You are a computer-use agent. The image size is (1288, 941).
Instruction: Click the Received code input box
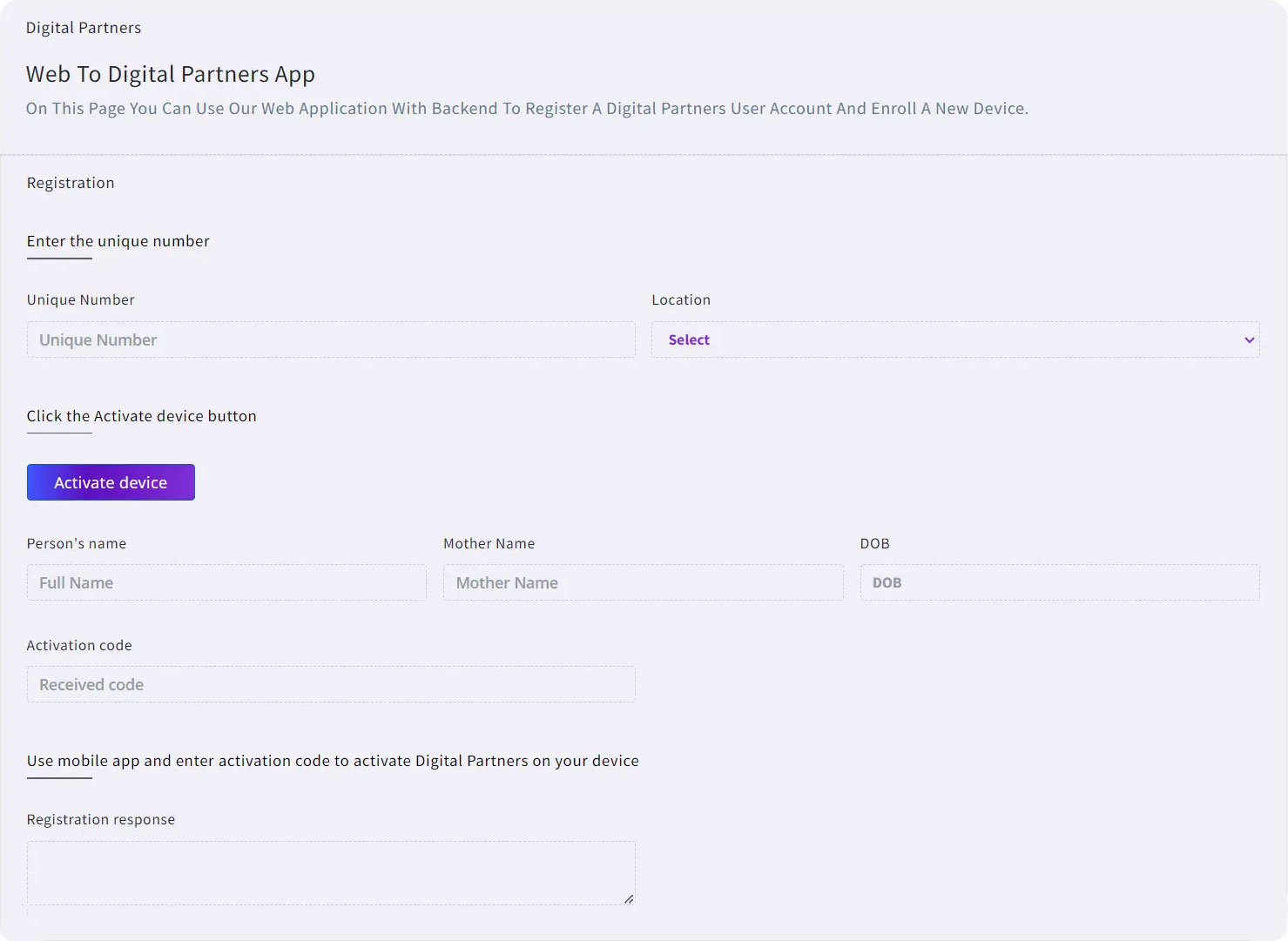click(x=331, y=685)
